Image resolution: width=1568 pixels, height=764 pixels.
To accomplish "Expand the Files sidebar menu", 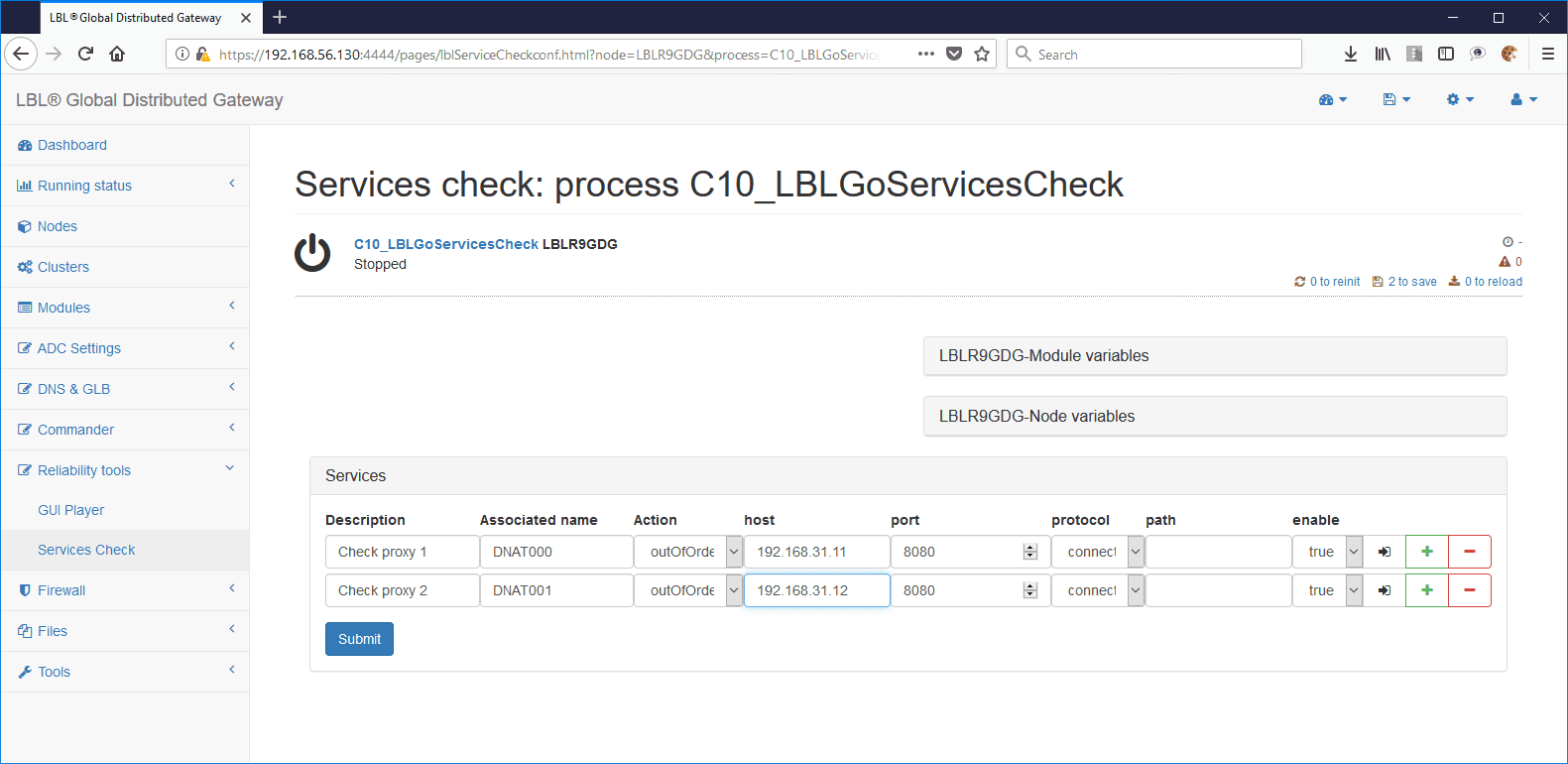I will [125, 631].
